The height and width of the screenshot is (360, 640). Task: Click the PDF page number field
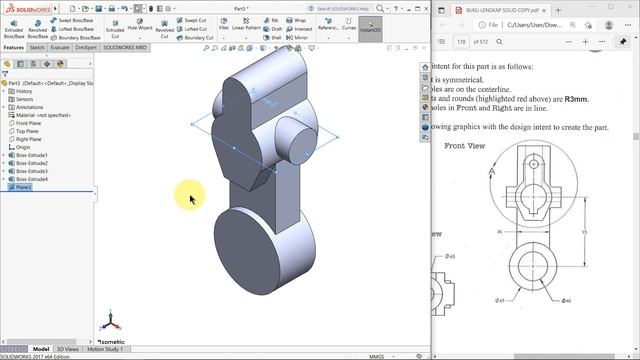(x=461, y=42)
